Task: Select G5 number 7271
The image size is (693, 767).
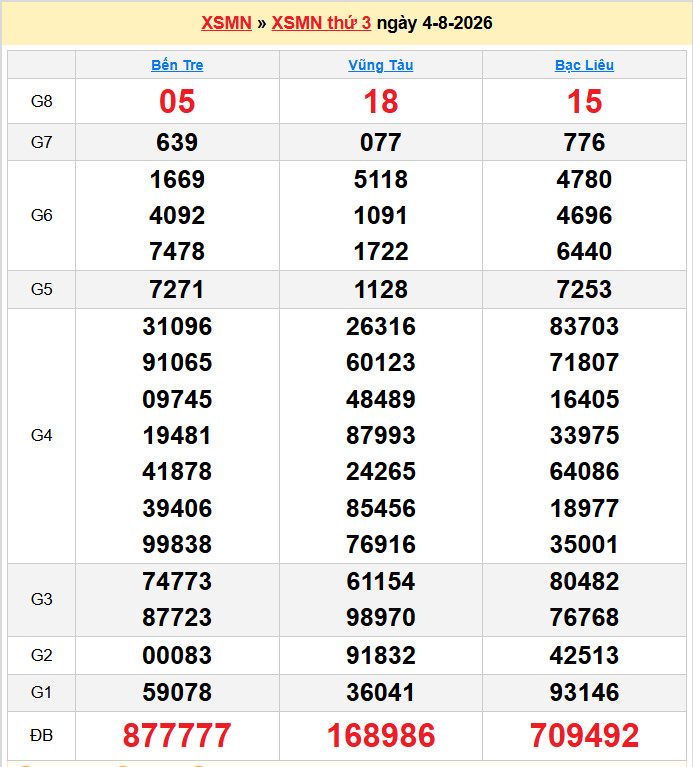Action: pos(177,289)
